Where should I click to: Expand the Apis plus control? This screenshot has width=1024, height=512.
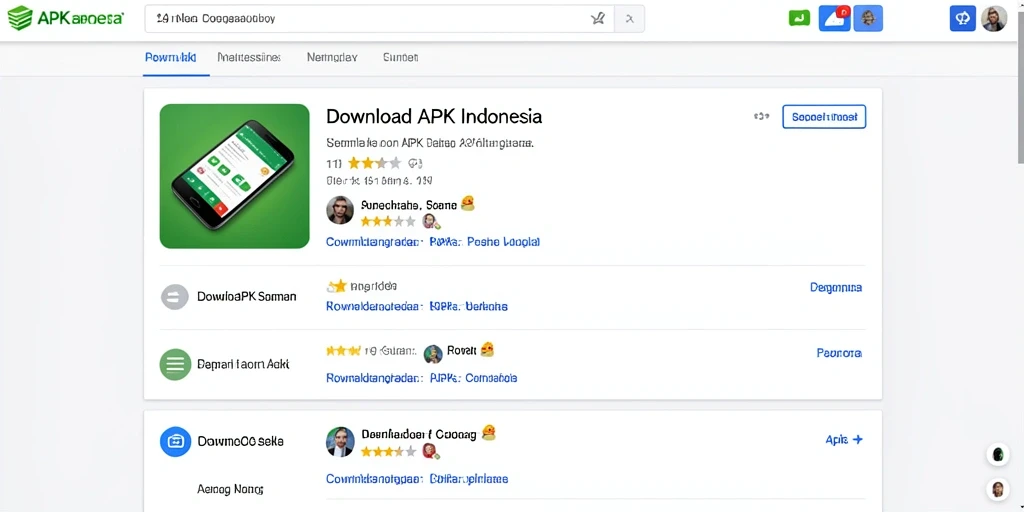[844, 440]
